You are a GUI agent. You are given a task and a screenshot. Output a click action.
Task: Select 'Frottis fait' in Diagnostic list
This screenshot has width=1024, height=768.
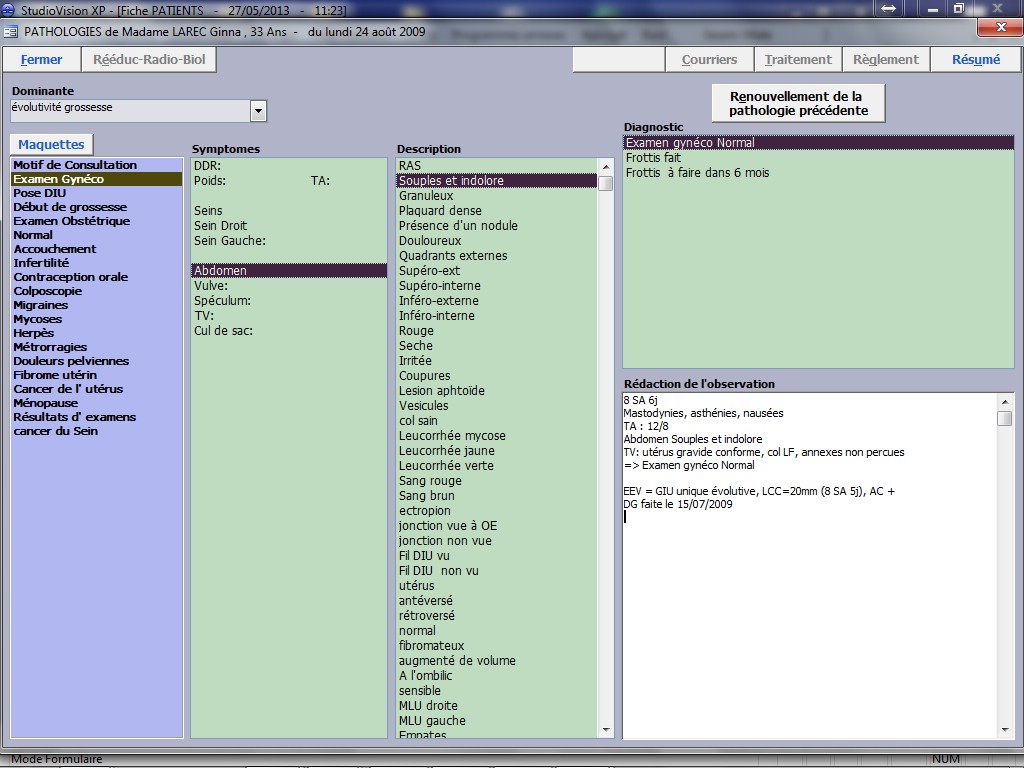point(653,158)
